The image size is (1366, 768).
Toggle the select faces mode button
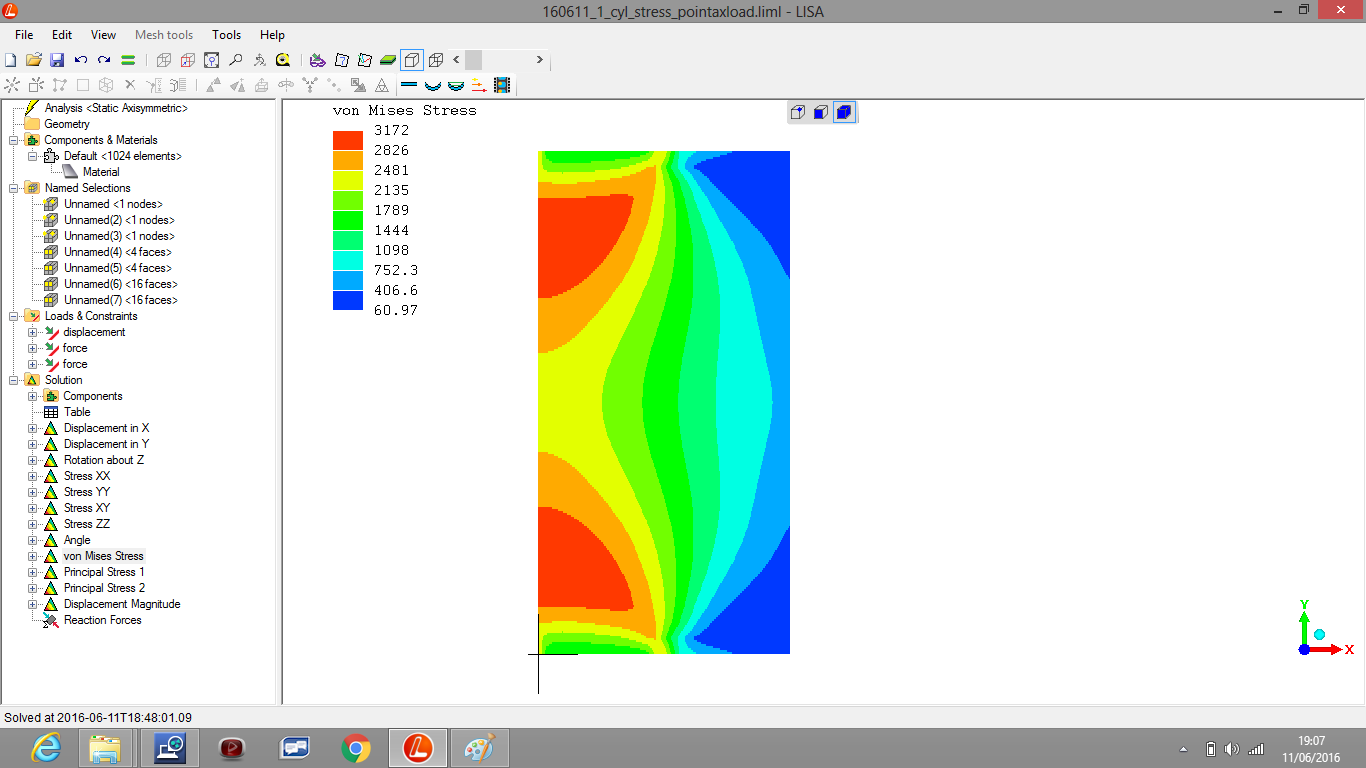click(820, 112)
